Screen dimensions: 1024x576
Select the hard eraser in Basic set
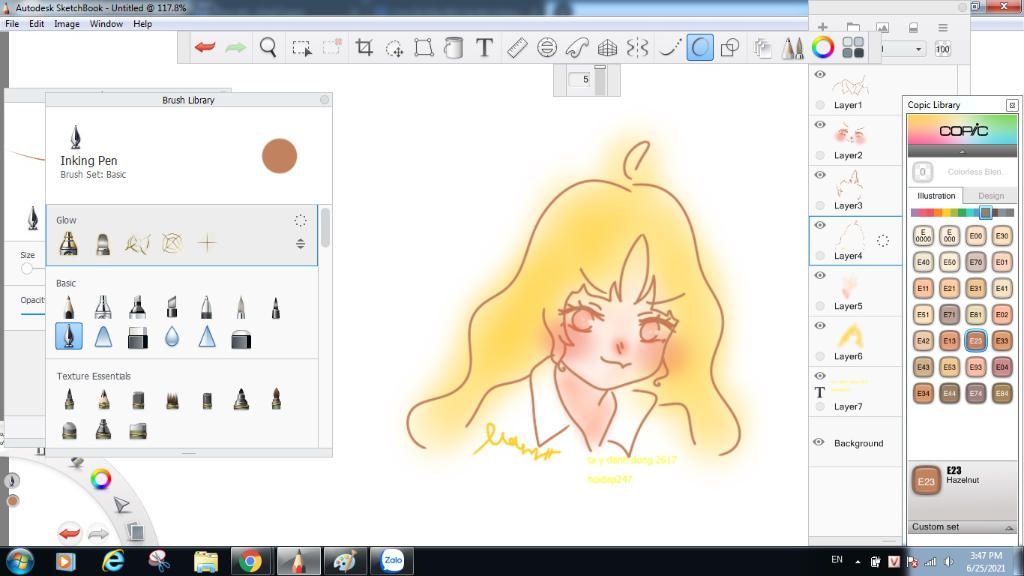pos(137,338)
